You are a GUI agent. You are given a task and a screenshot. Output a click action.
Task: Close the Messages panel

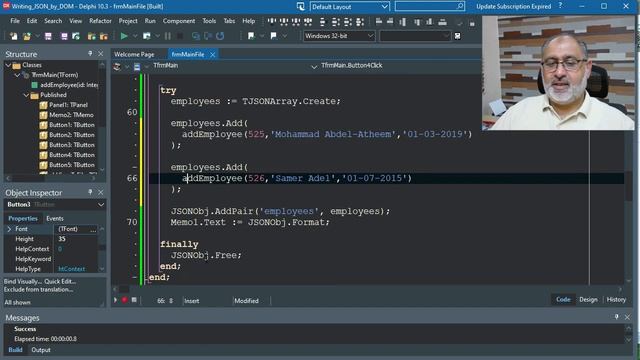pyautogui.click(x=627, y=317)
